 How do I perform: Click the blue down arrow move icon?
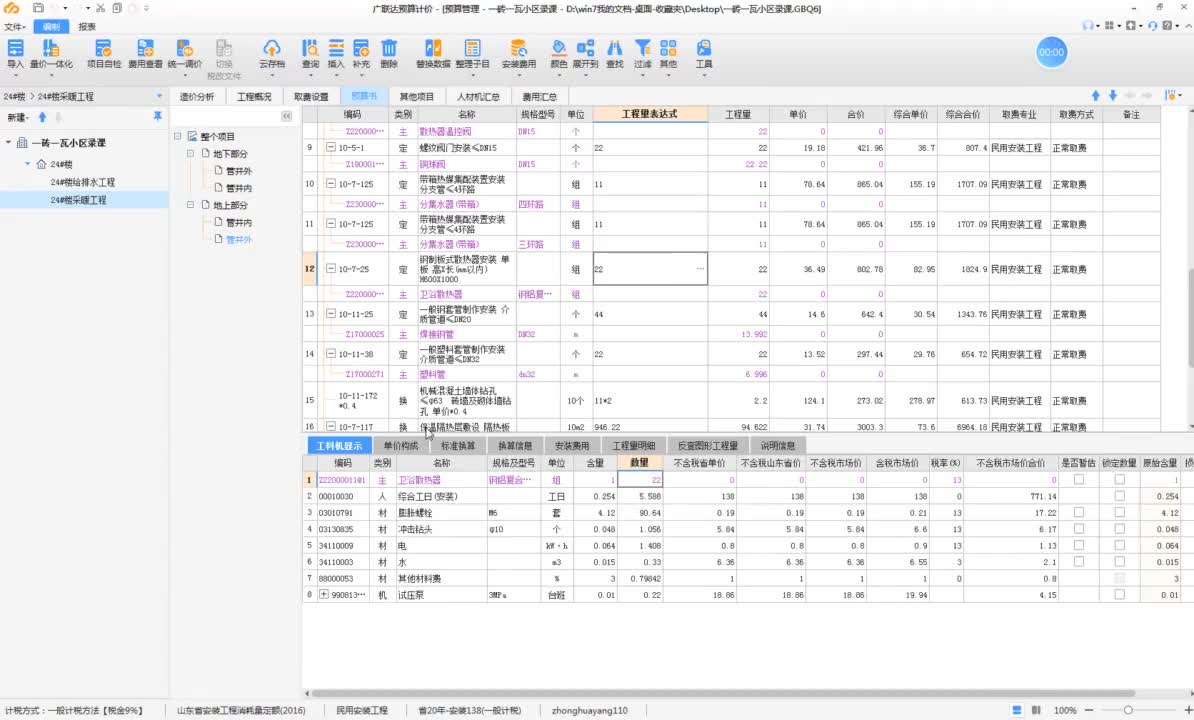[x=1113, y=96]
